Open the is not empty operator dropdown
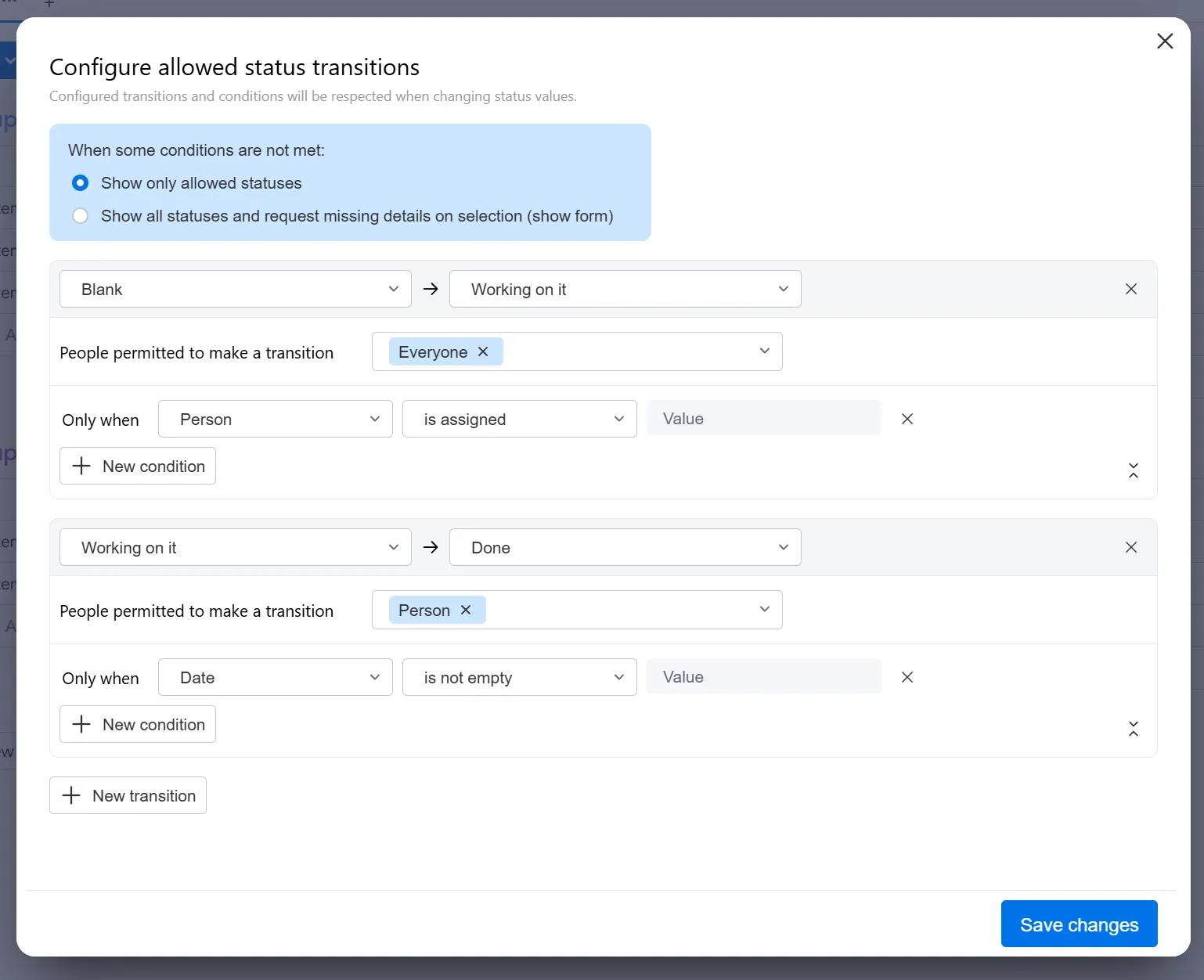The image size is (1204, 980). tap(519, 677)
